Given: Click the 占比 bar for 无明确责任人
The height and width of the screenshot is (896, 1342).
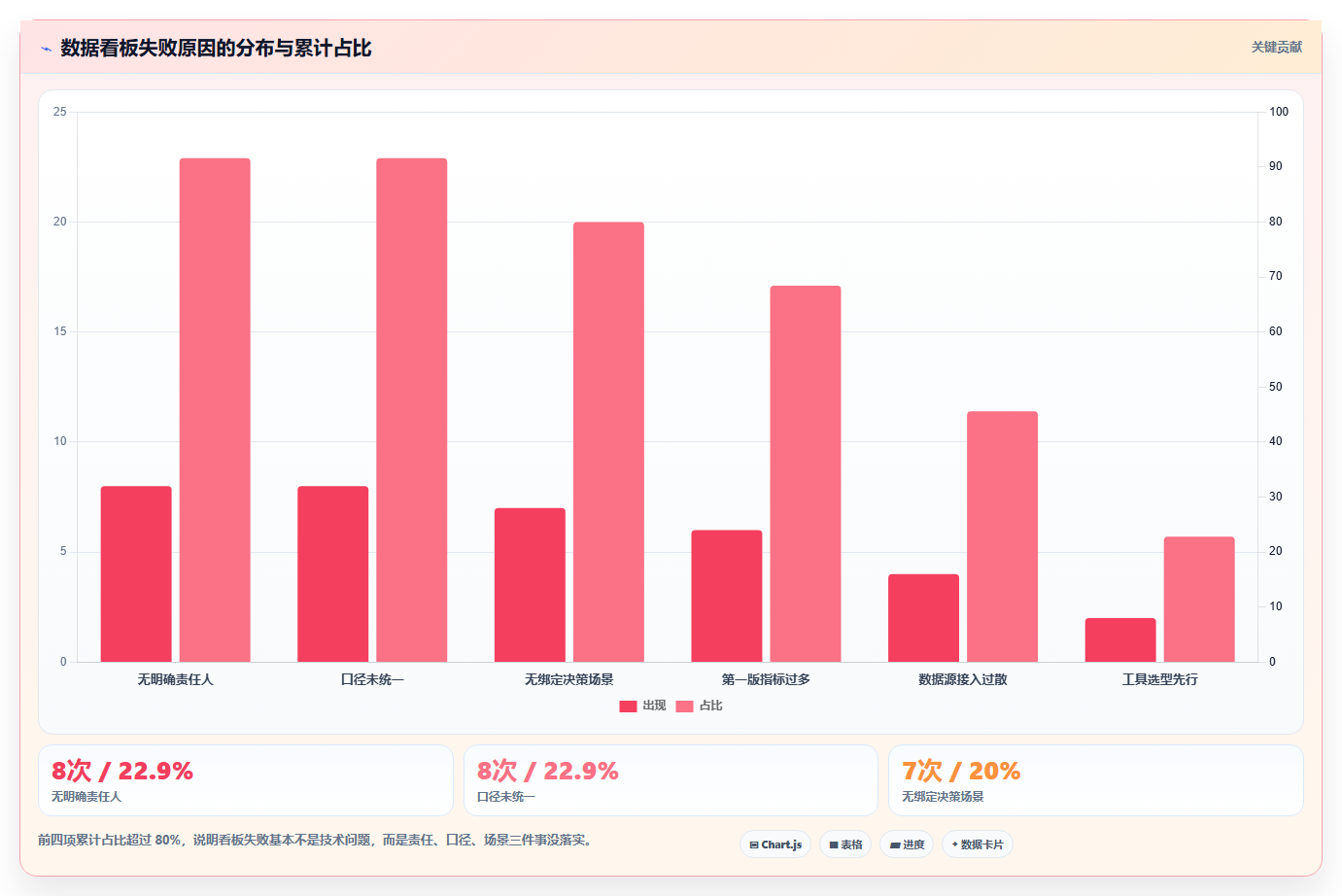Looking at the screenshot, I should point(215,410).
